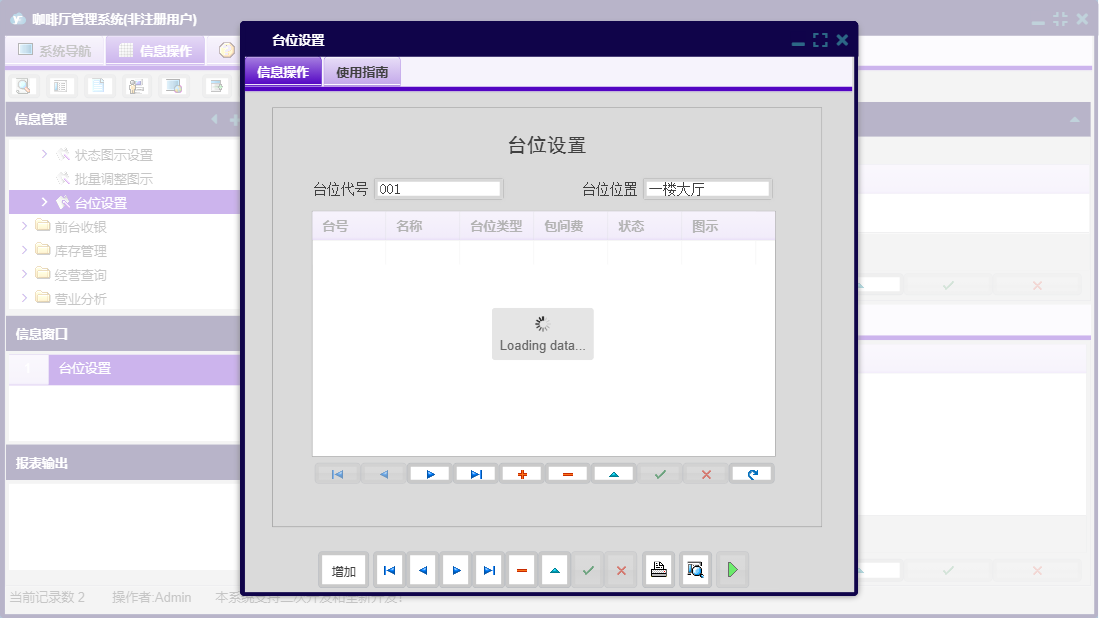Image resolution: width=1099 pixels, height=618 pixels.
Task: Go to the first record with the first-record icon
Action: coord(337,473)
